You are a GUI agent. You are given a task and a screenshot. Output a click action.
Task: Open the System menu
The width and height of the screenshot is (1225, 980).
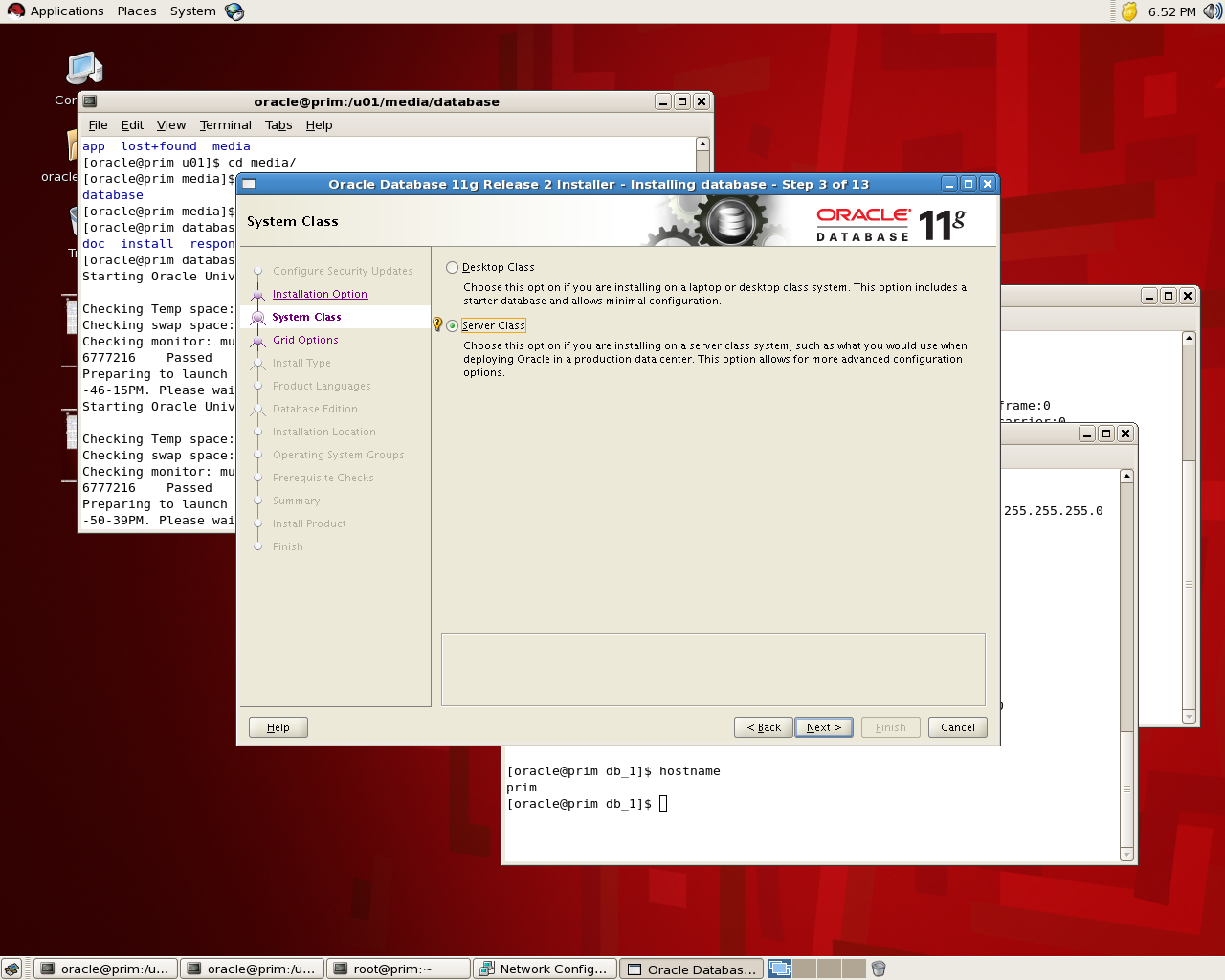point(192,11)
